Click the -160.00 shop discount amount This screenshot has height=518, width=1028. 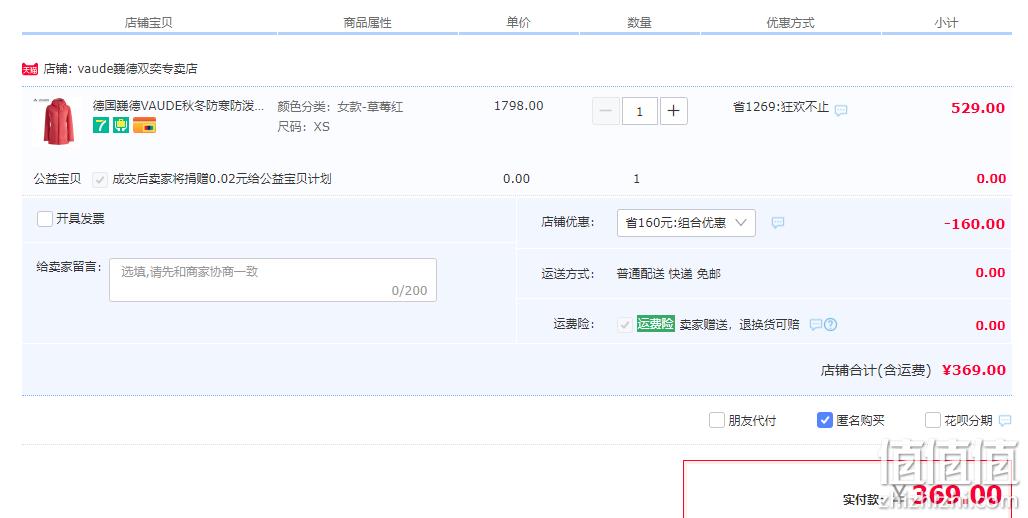pos(974,224)
